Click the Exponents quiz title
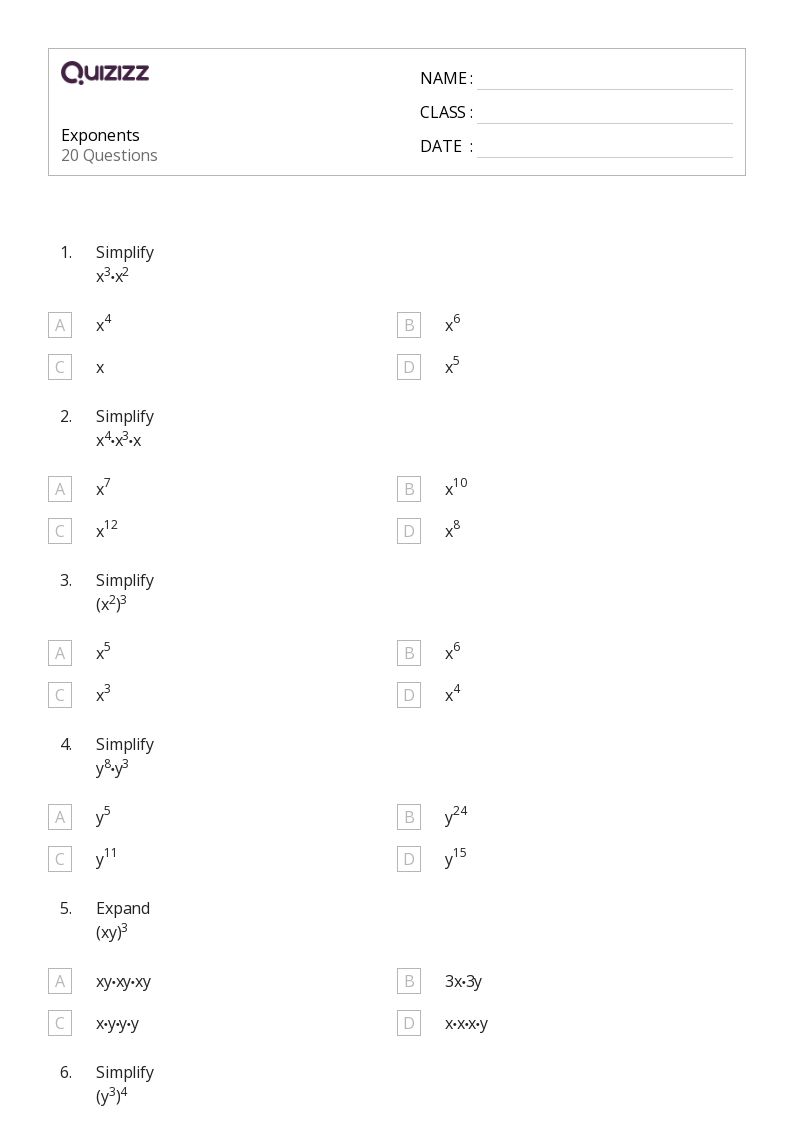 [x=100, y=135]
